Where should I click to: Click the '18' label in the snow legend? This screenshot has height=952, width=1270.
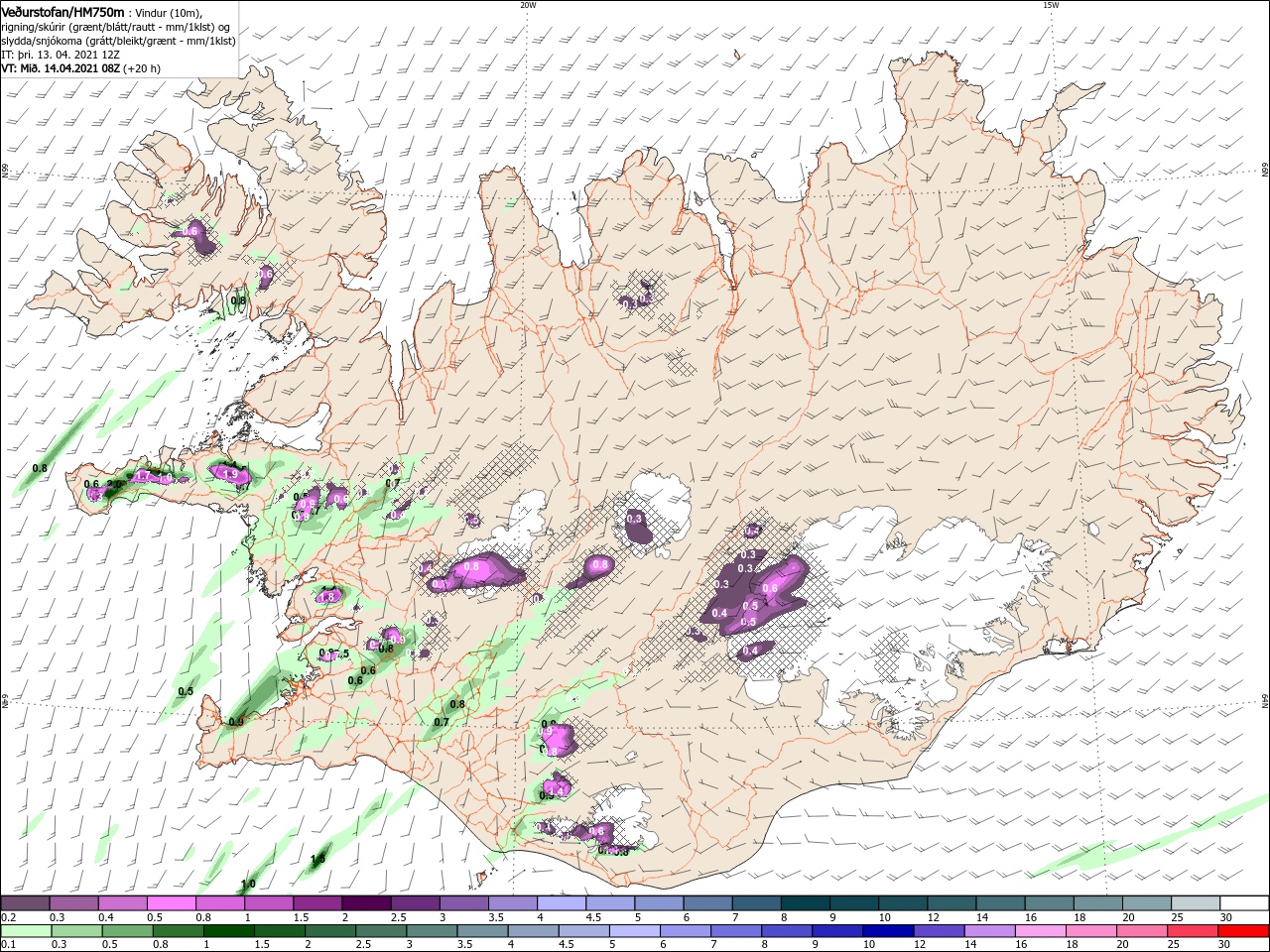[x=1079, y=917]
